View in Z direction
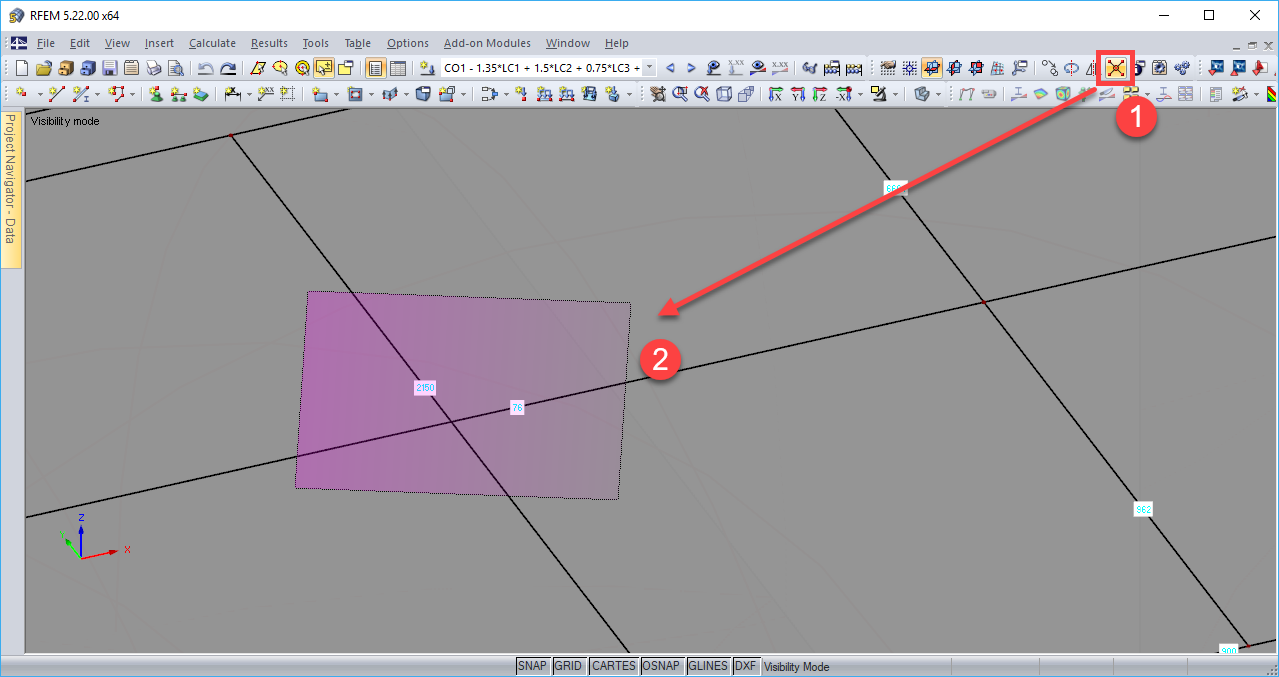 click(819, 94)
